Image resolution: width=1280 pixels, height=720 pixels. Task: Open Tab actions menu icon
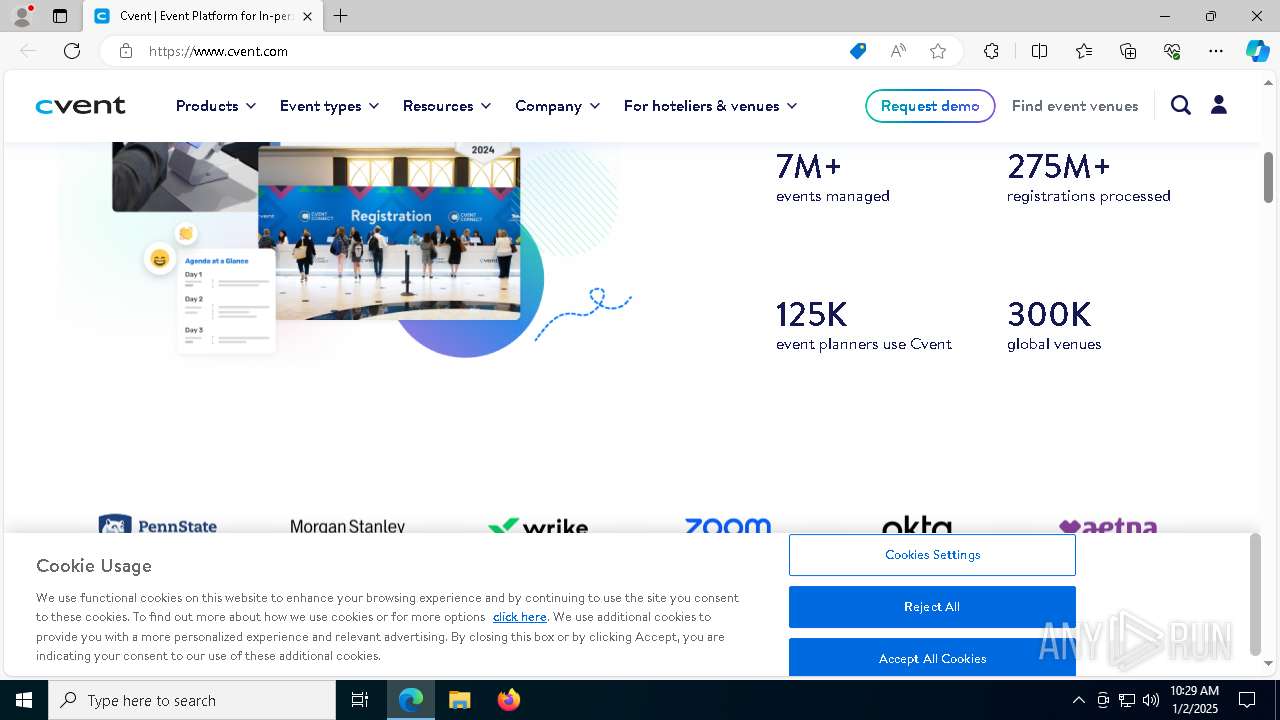[60, 16]
